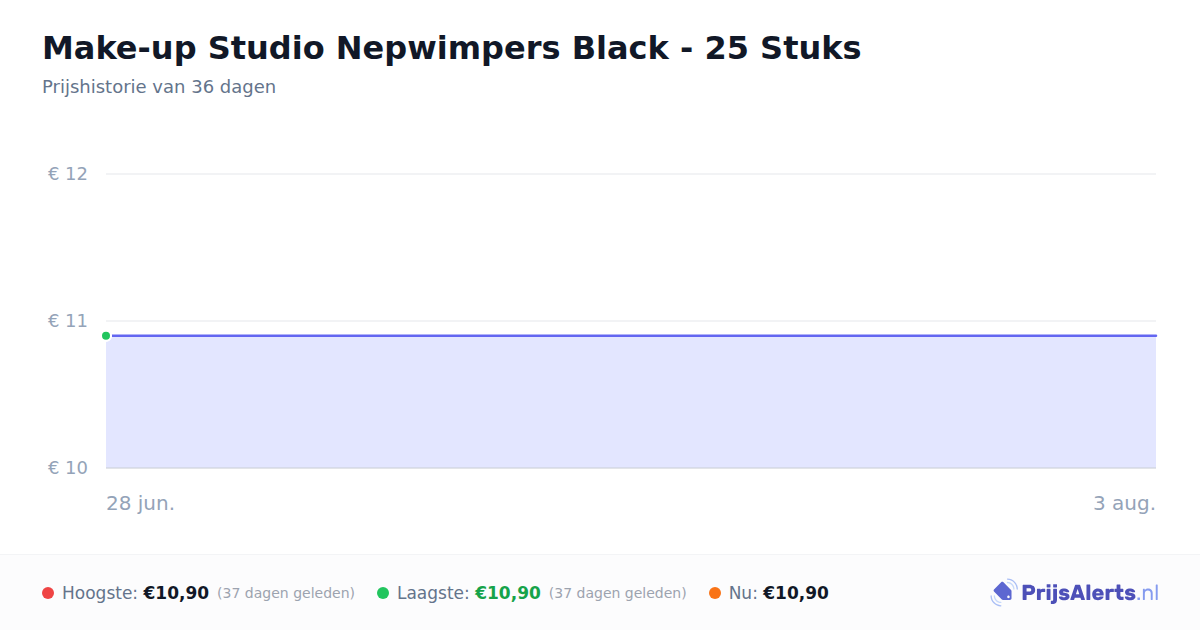Click the Hoogste price €10,90 value

point(176,593)
